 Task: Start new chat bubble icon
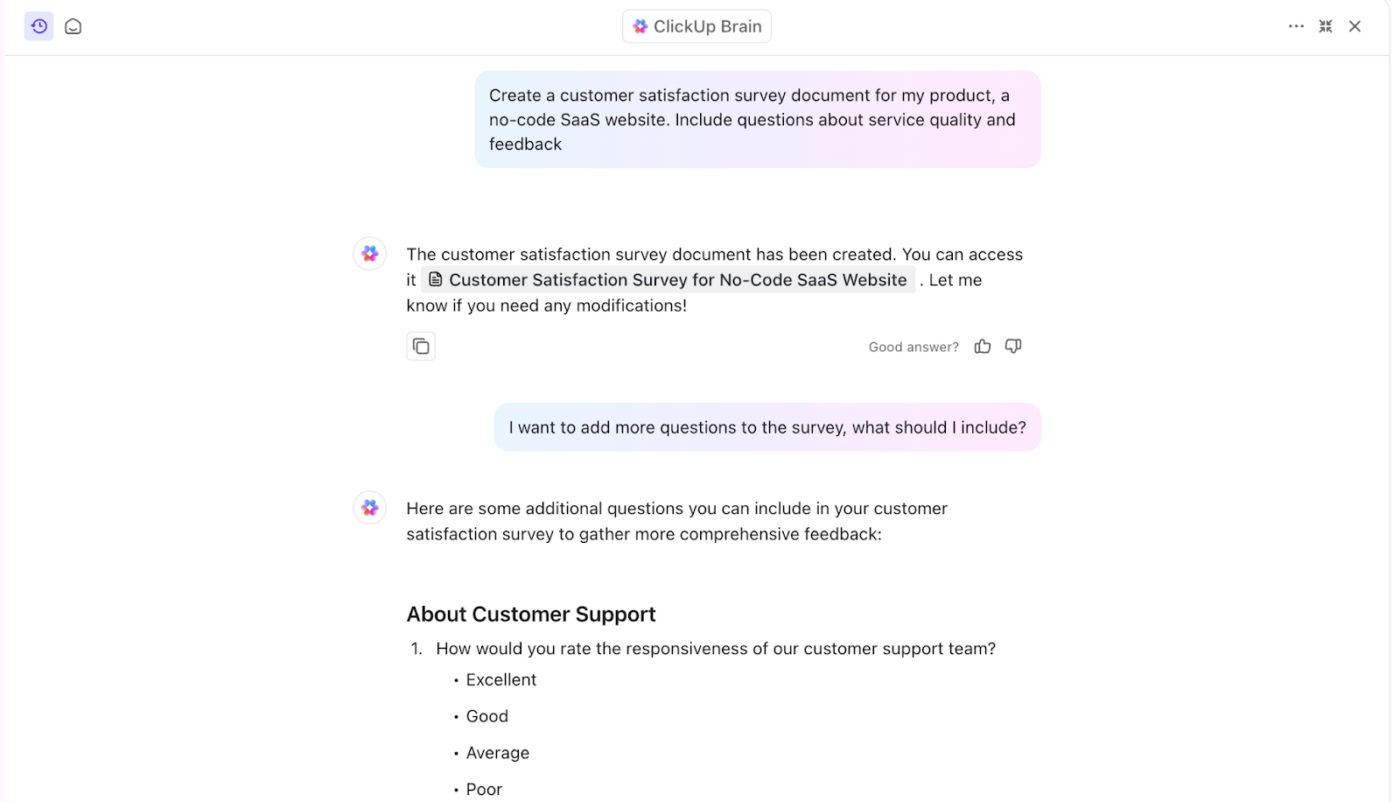coord(73,27)
